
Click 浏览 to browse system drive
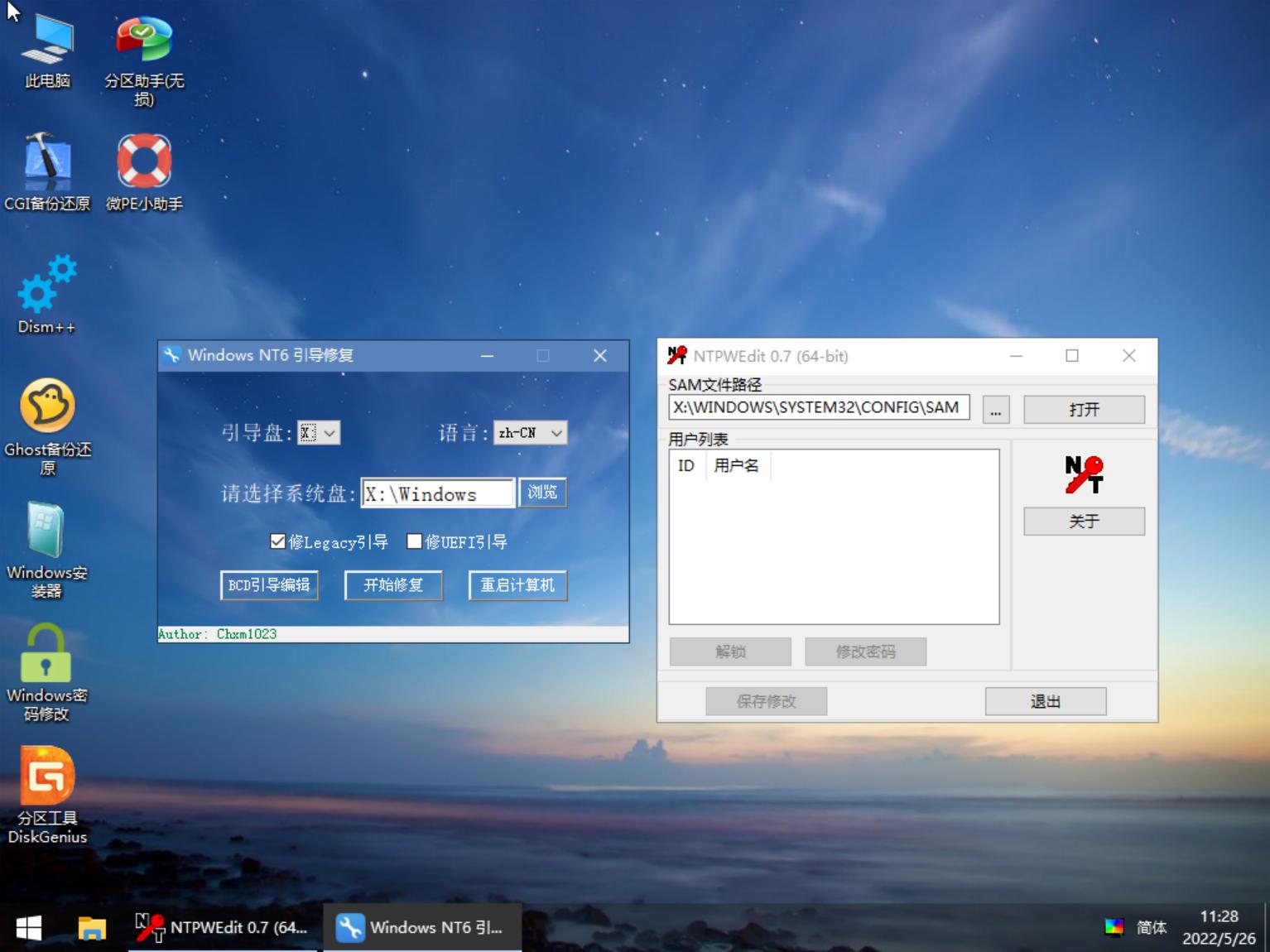pos(541,493)
